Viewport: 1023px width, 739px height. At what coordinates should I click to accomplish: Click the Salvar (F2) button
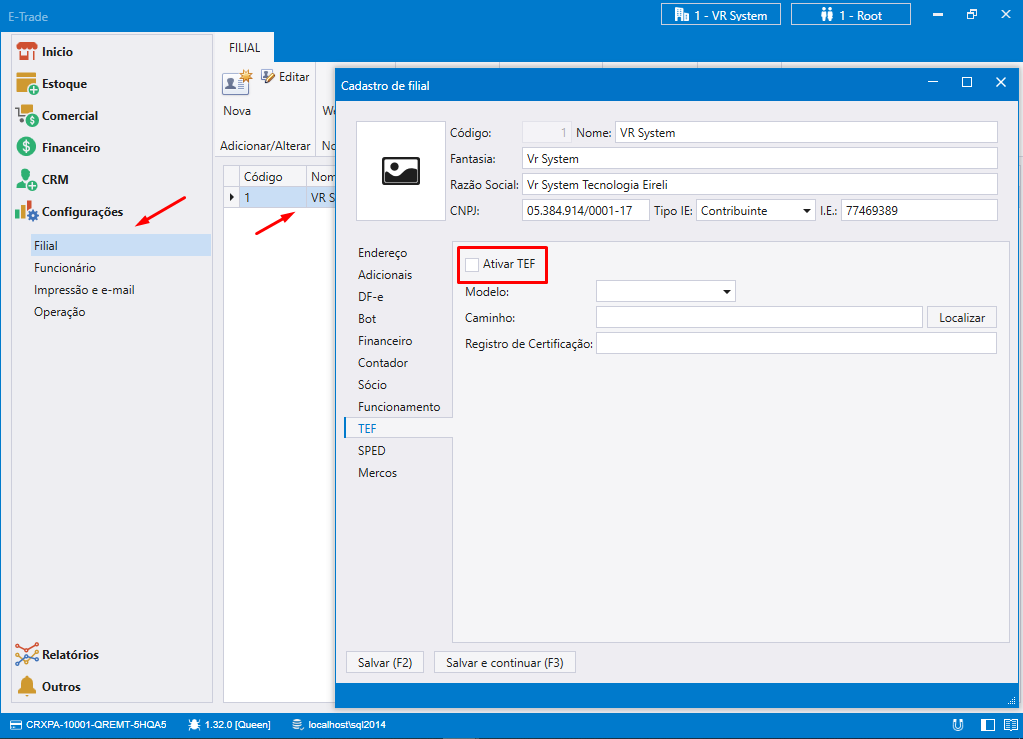pos(384,663)
